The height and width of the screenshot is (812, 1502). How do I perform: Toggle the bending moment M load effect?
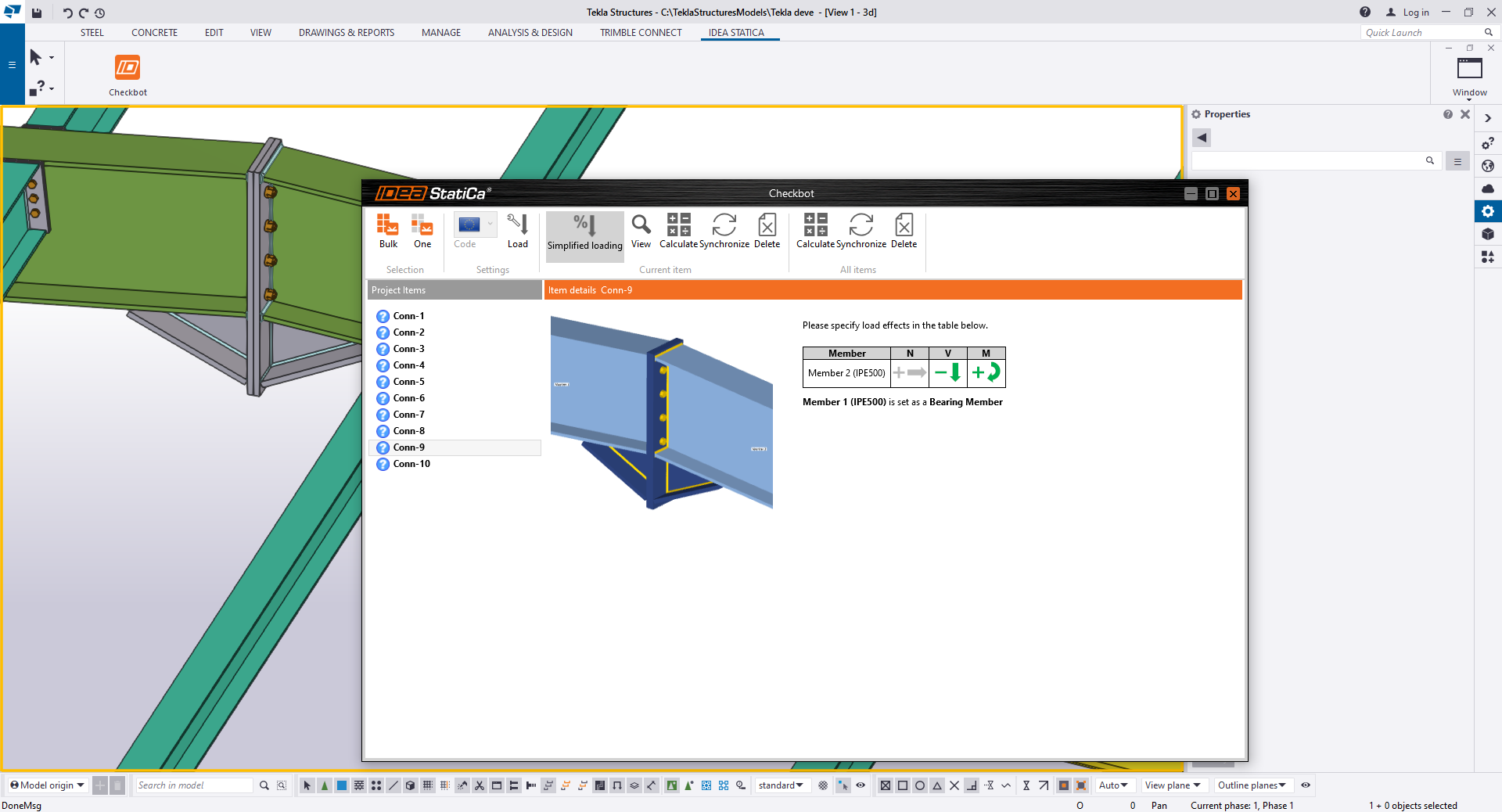986,373
